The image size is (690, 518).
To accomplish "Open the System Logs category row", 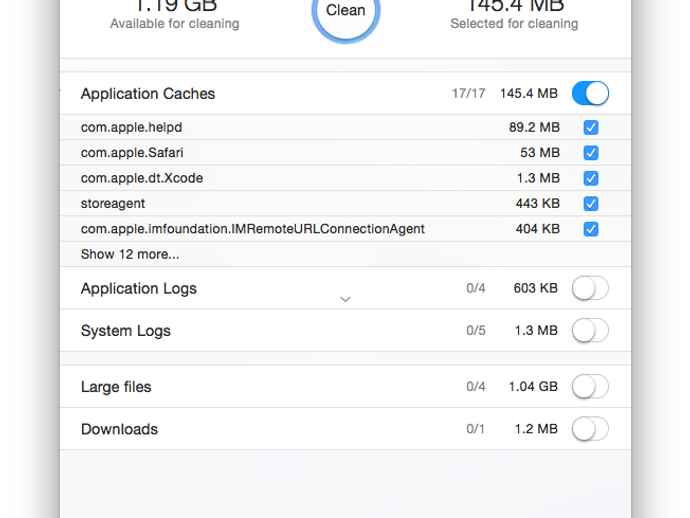I will pyautogui.click(x=126, y=331).
